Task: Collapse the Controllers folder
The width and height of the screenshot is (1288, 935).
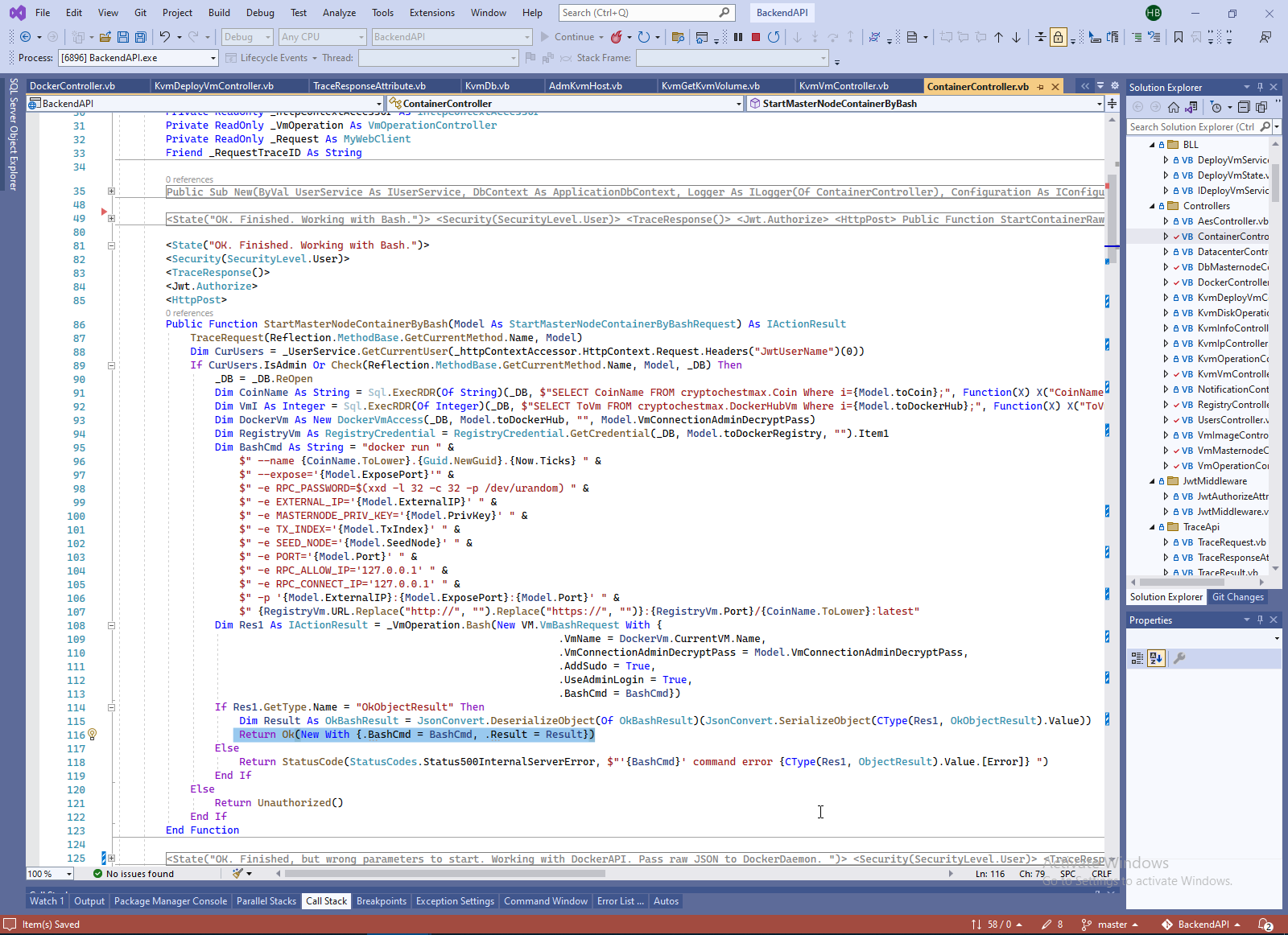Action: click(x=1152, y=206)
